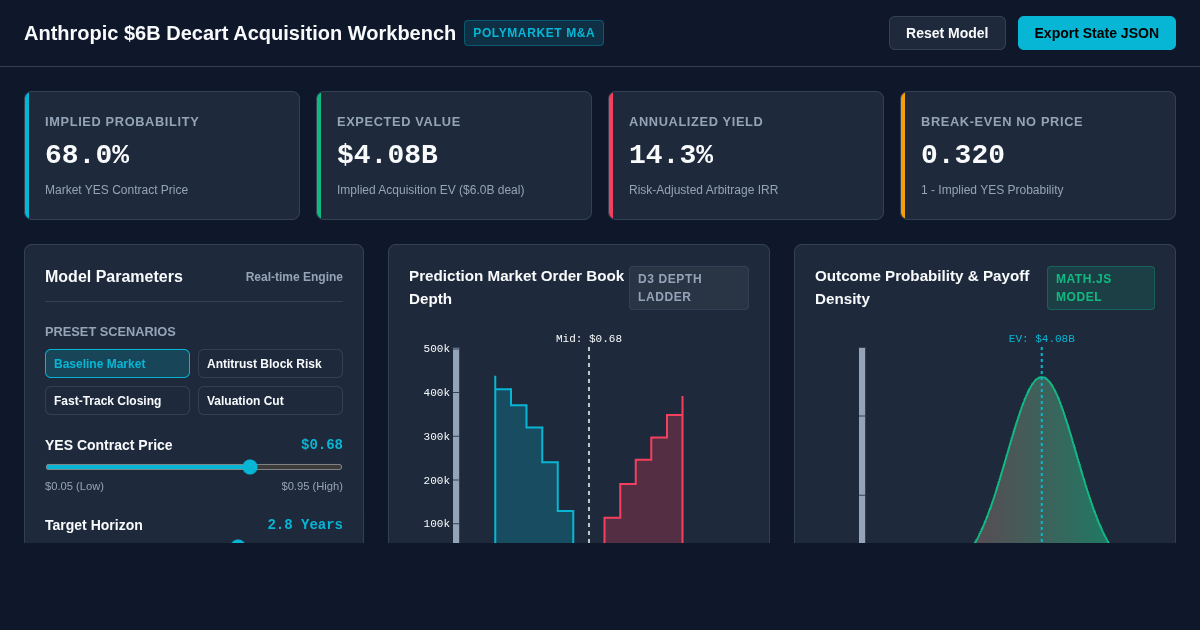Click the Model Parameters heading

tap(114, 277)
